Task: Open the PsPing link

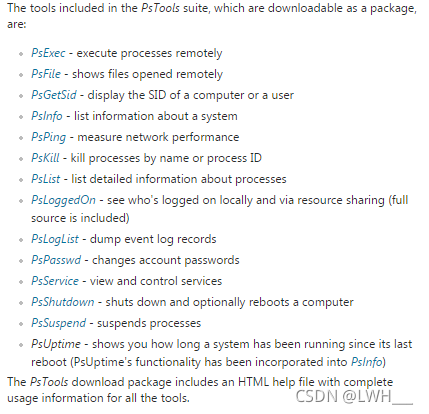Action: 49,137
